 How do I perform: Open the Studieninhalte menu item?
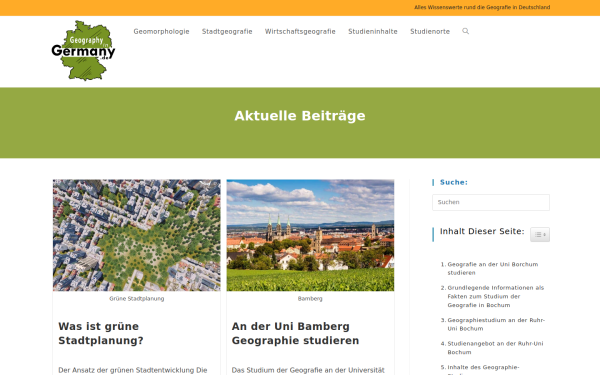(x=373, y=31)
